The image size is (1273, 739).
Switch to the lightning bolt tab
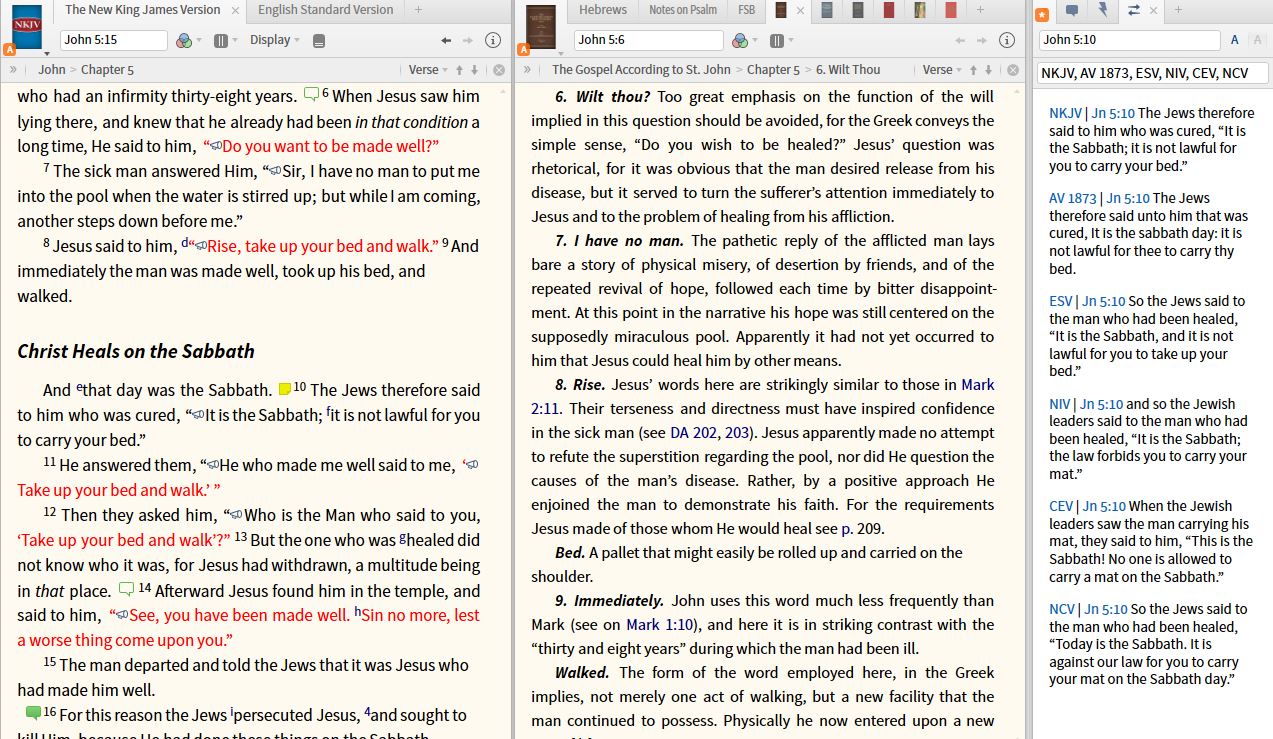tap(1103, 10)
